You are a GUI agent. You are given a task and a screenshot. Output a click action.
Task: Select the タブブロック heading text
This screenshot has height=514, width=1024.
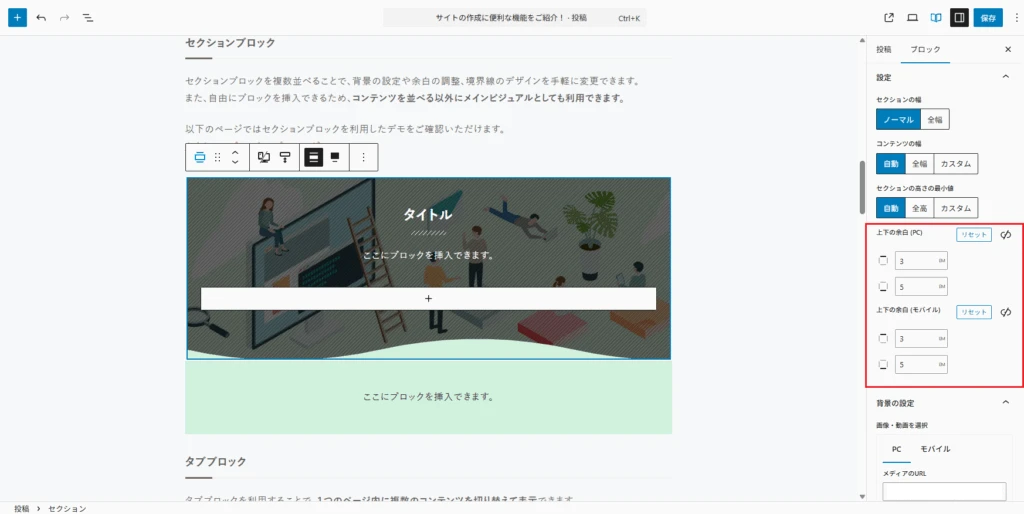click(x=216, y=461)
